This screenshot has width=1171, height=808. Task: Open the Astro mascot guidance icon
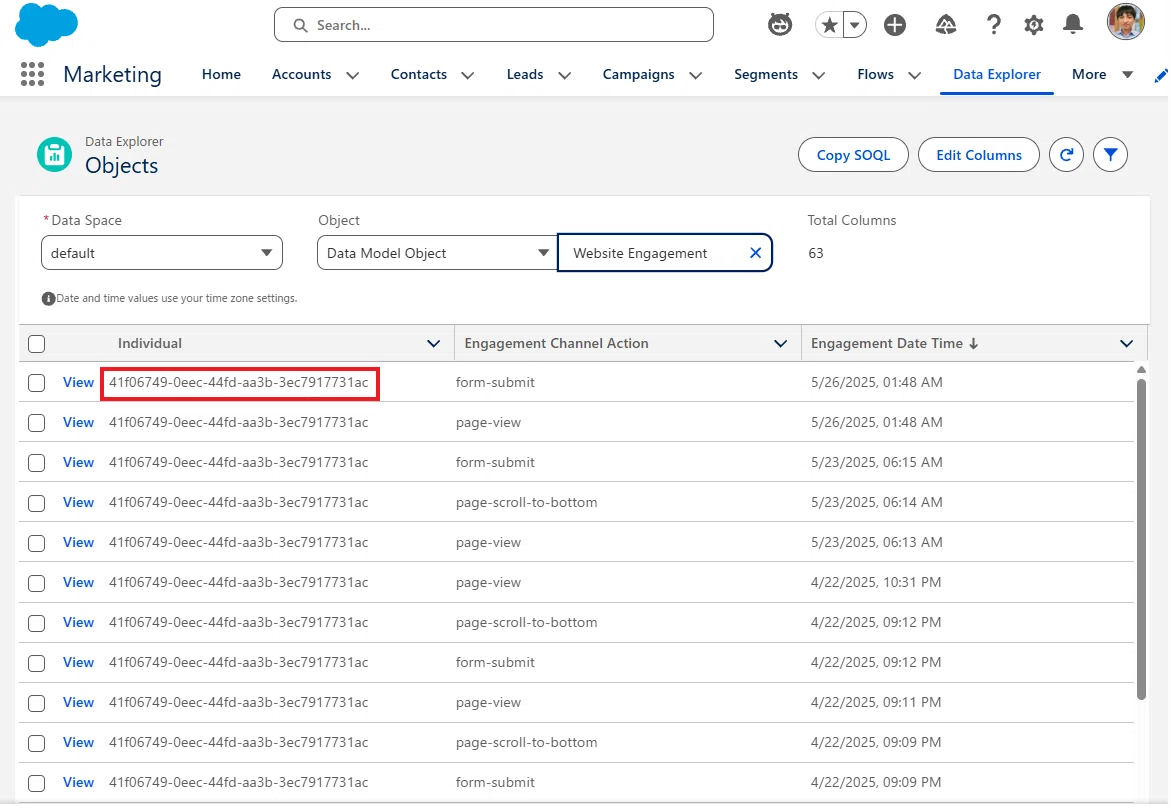click(780, 25)
